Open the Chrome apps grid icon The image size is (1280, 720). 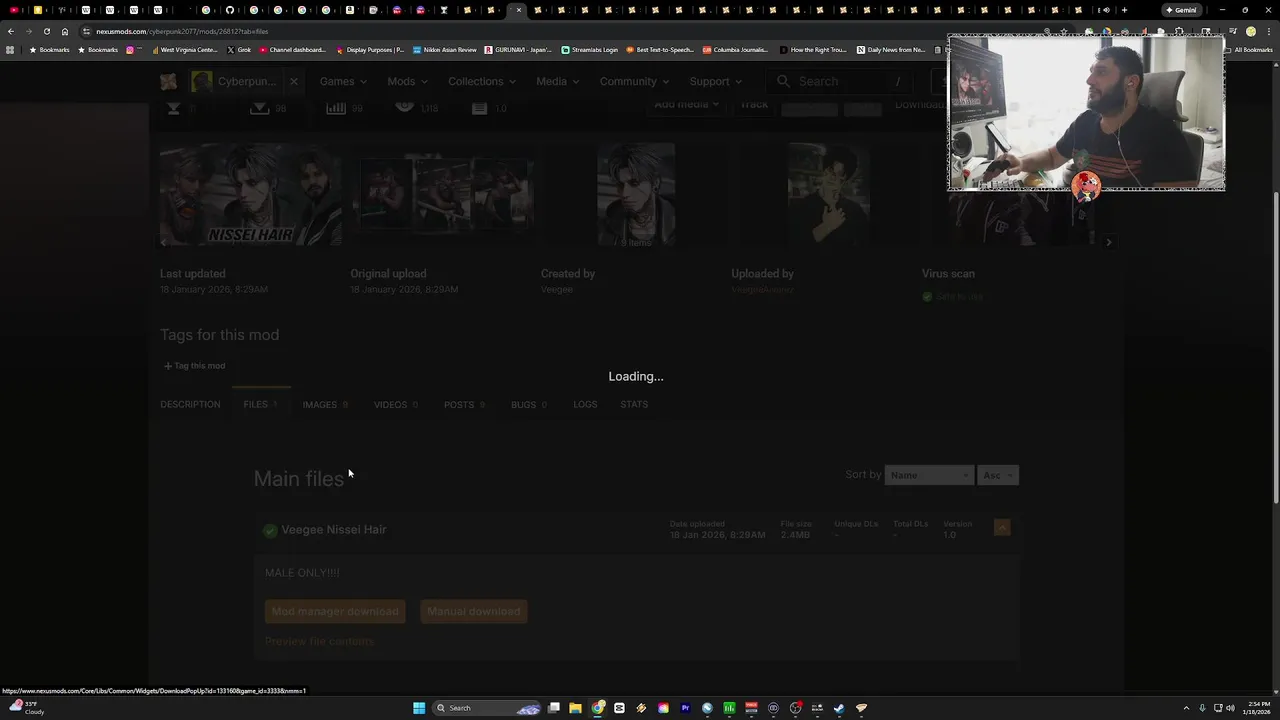10,50
